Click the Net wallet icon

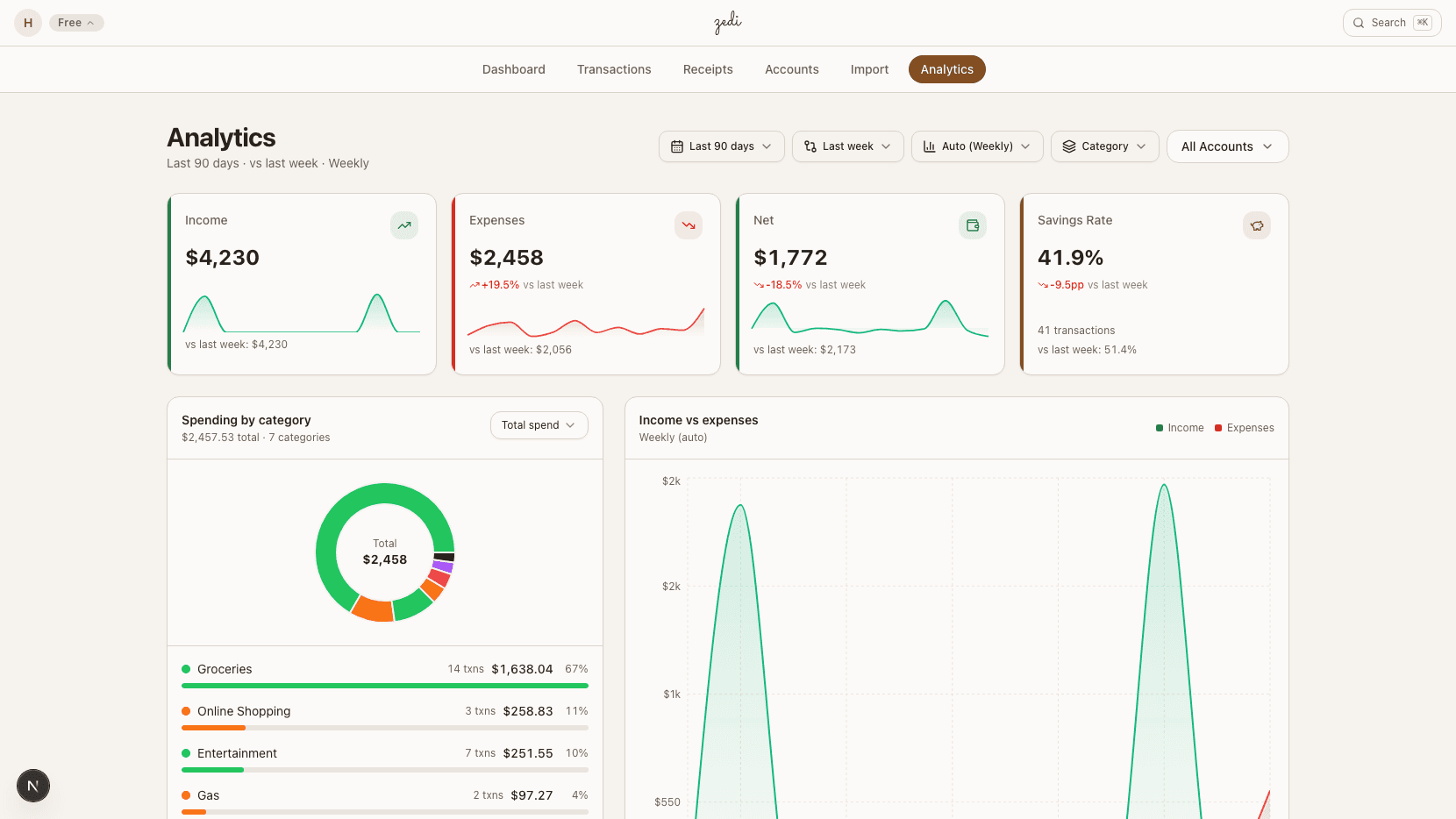973,225
